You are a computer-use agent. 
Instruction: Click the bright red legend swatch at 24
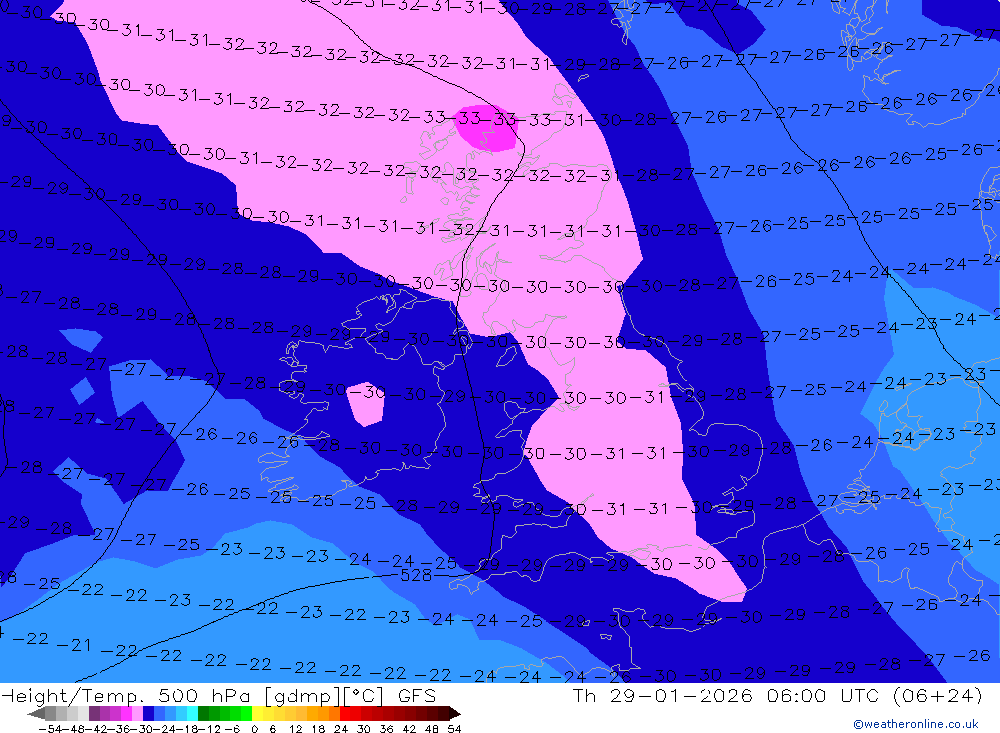pyautogui.click(x=345, y=714)
